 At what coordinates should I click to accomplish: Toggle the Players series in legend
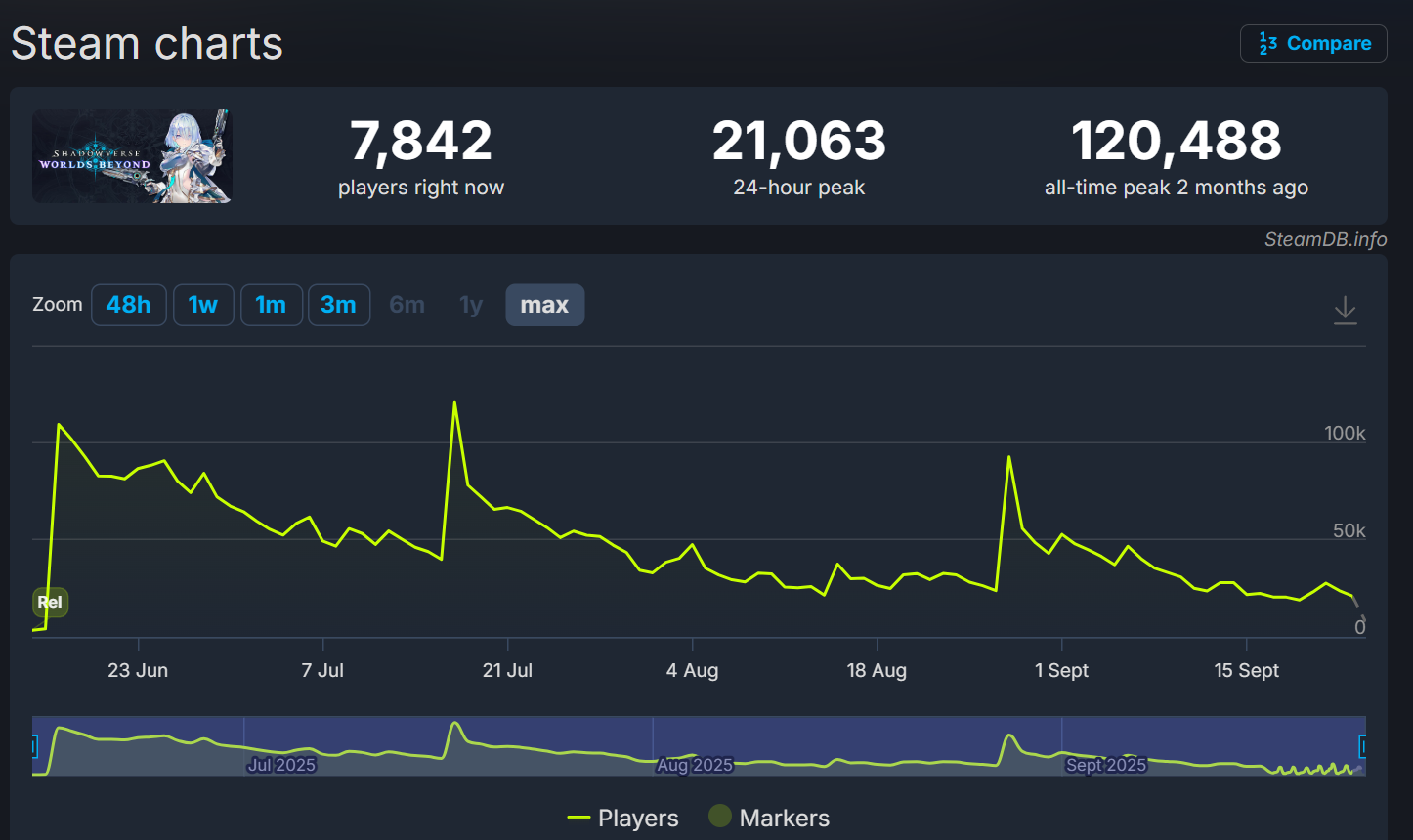point(623,818)
